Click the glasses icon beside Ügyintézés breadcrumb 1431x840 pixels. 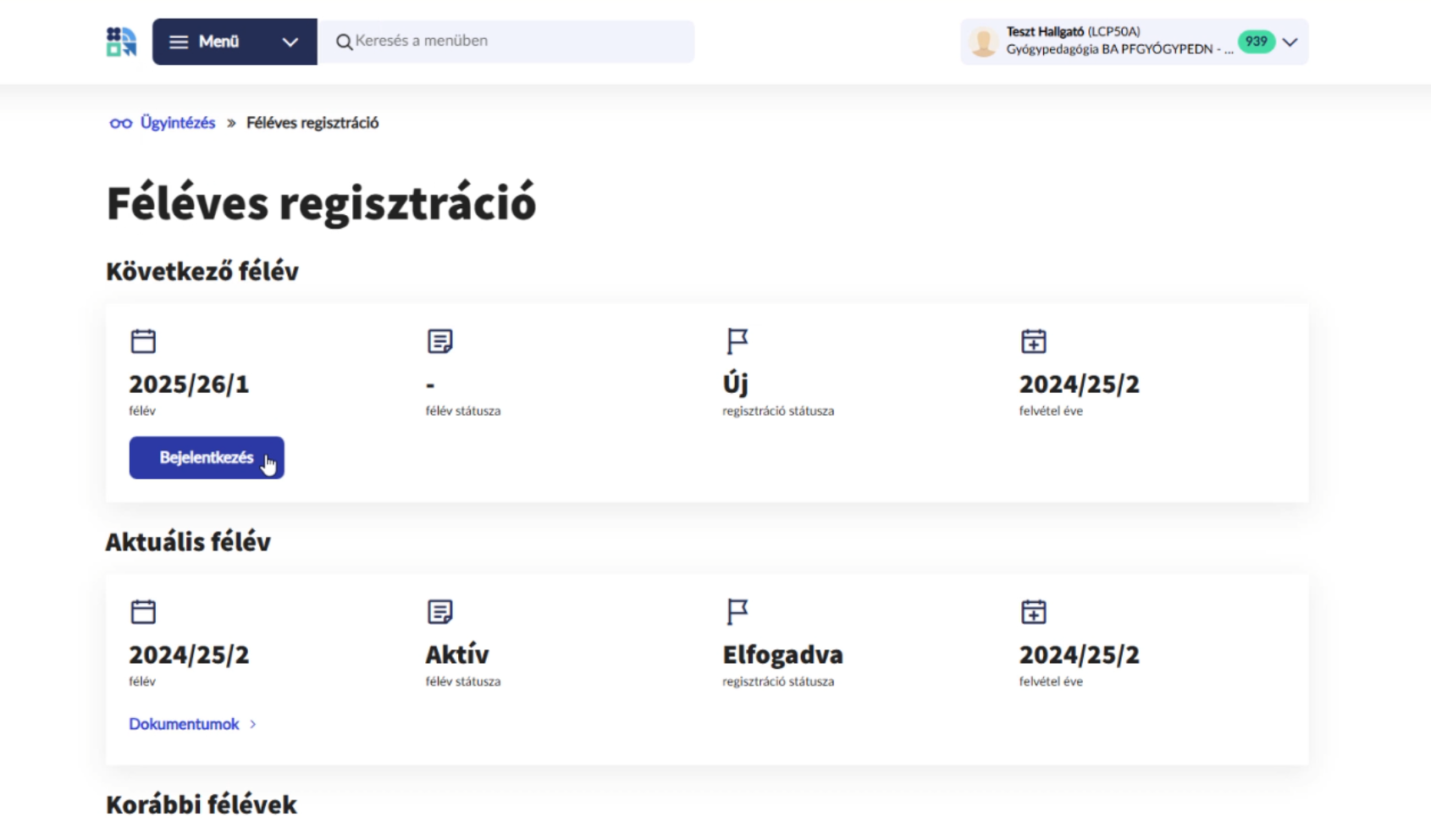120,124
